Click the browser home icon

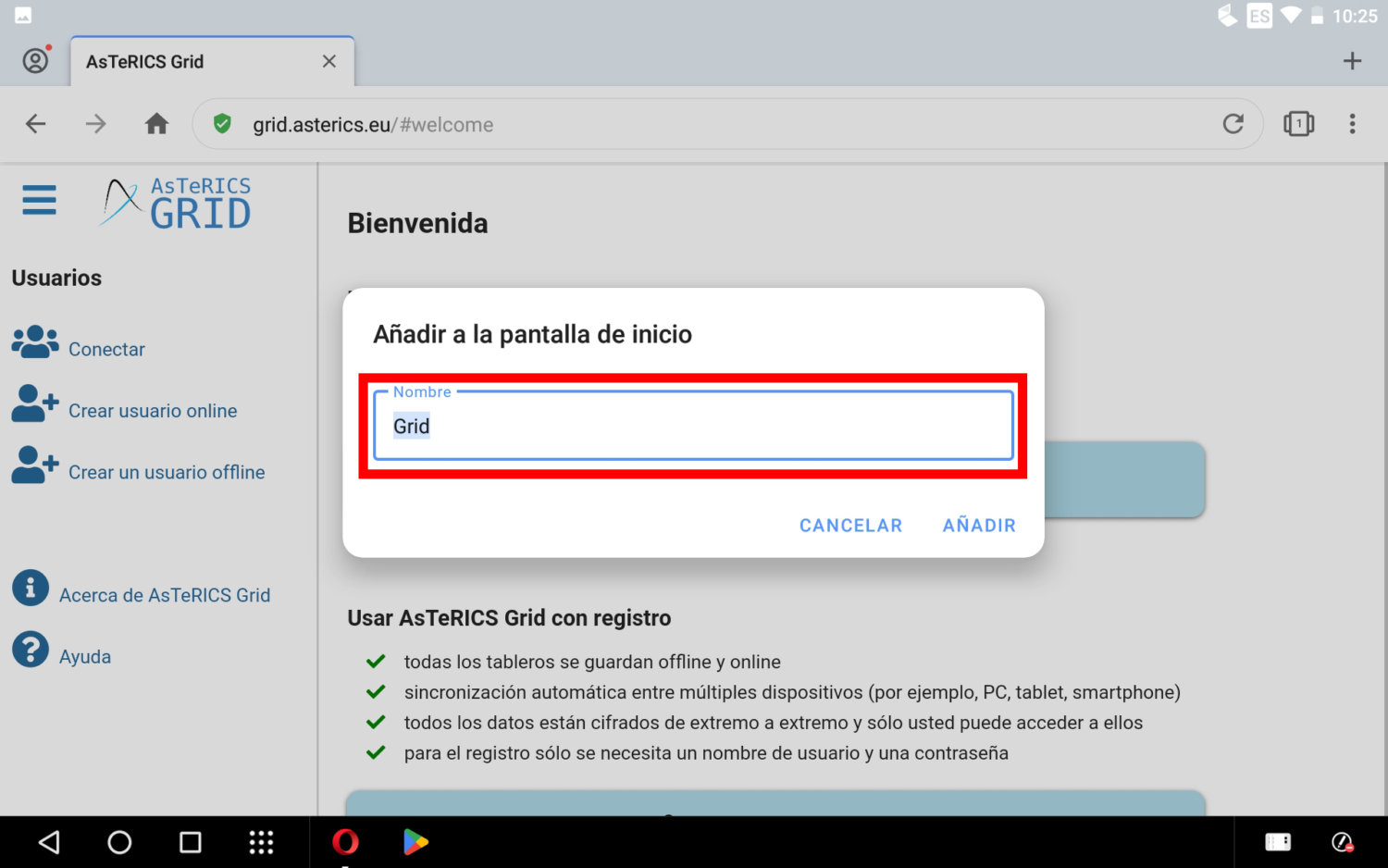click(156, 123)
